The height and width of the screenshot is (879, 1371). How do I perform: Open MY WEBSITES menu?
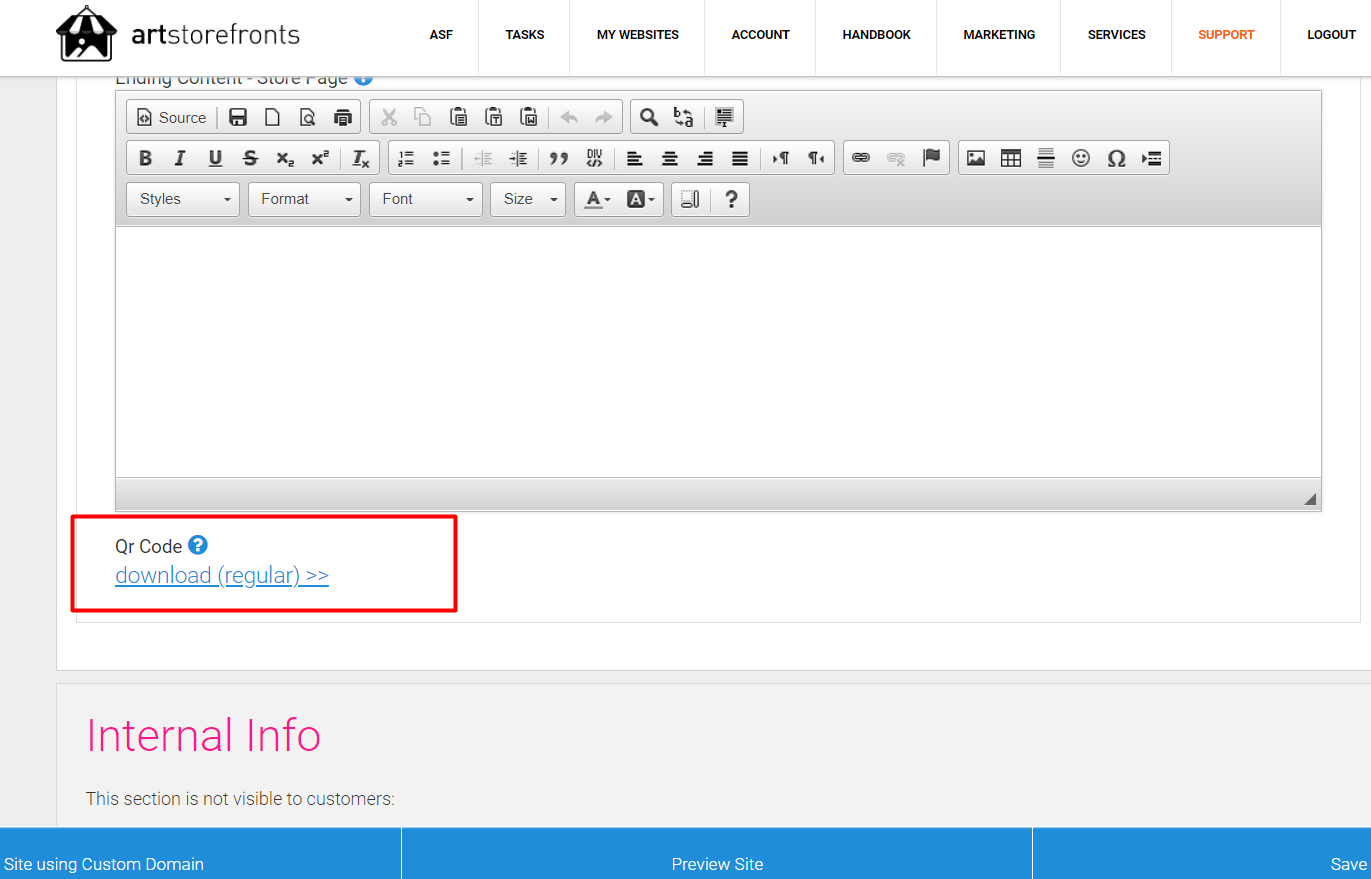point(638,35)
